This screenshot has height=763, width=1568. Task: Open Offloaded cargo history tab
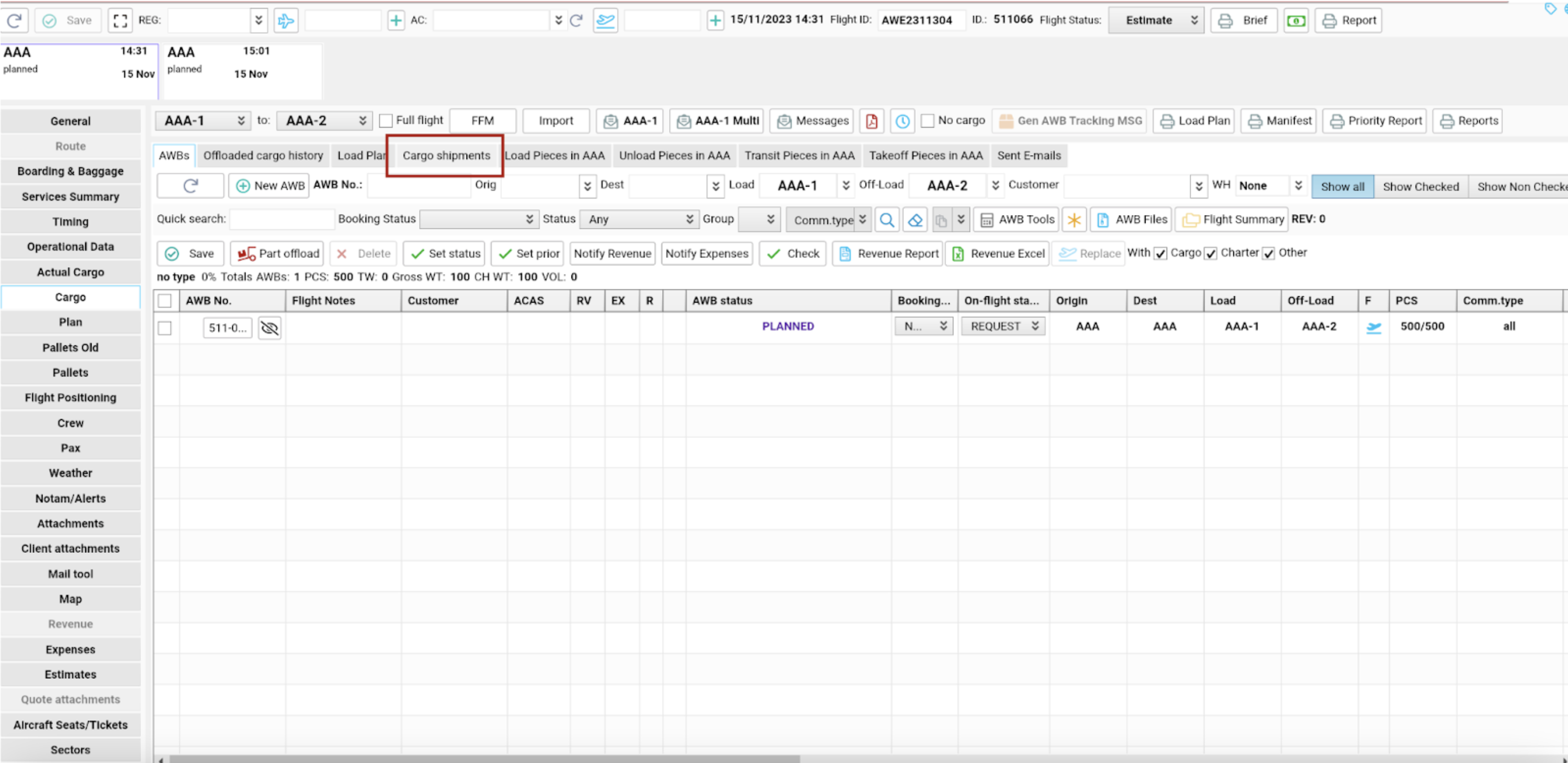click(x=263, y=155)
